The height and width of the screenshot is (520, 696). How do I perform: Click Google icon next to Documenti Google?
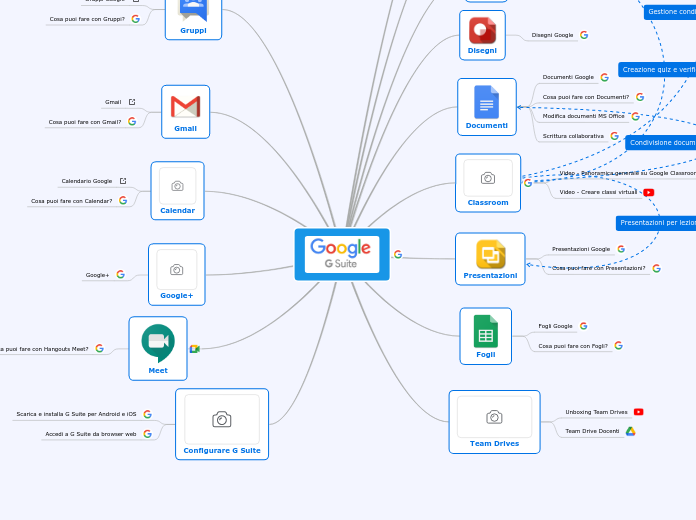605,77
